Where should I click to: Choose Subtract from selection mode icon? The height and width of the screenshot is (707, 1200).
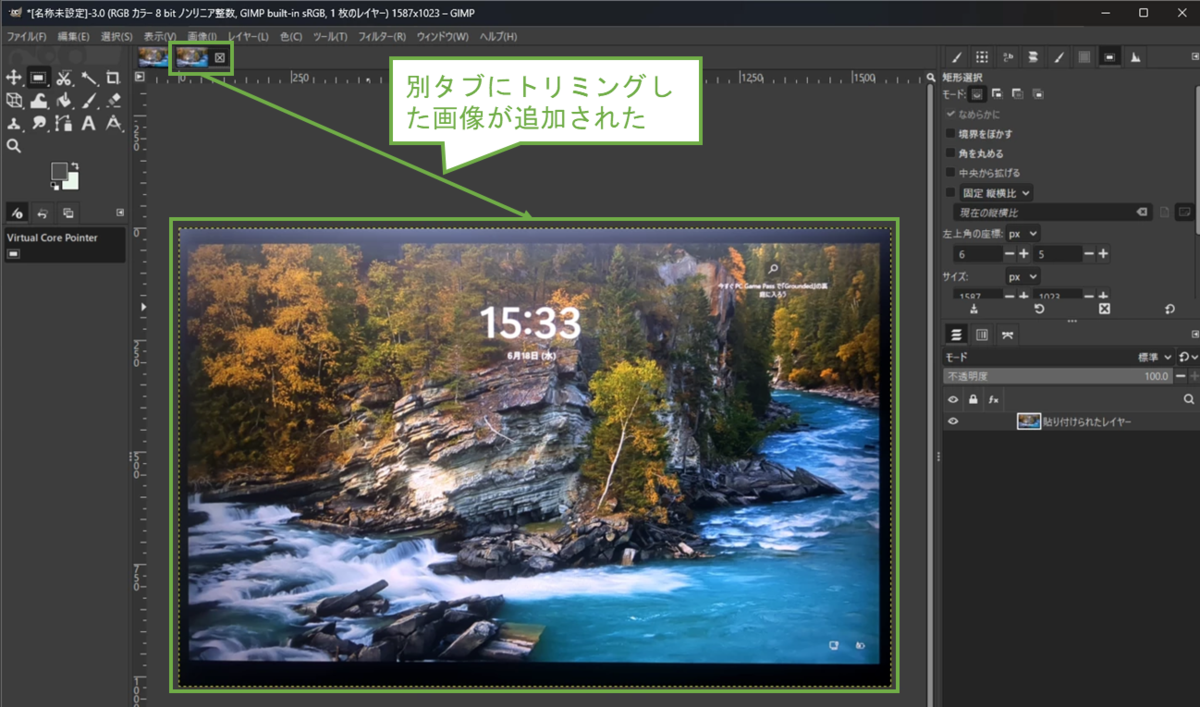tap(1017, 94)
